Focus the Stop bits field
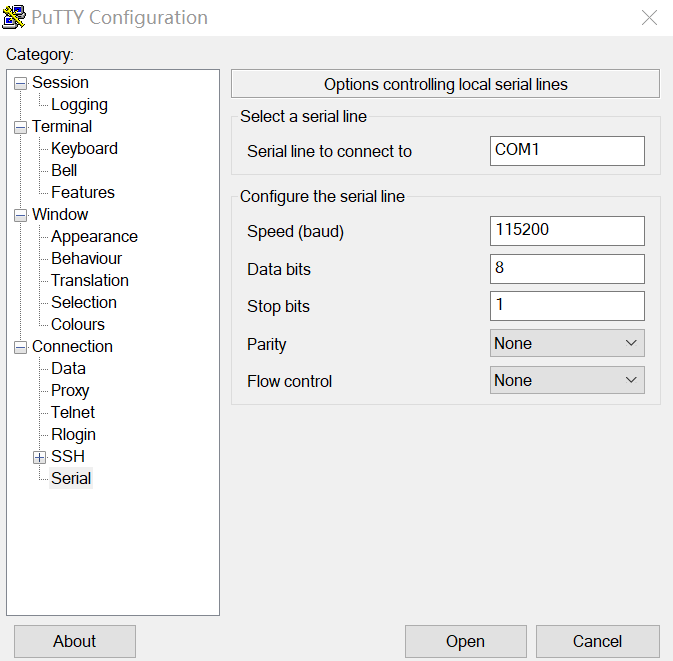The image size is (673, 661). coord(567,306)
